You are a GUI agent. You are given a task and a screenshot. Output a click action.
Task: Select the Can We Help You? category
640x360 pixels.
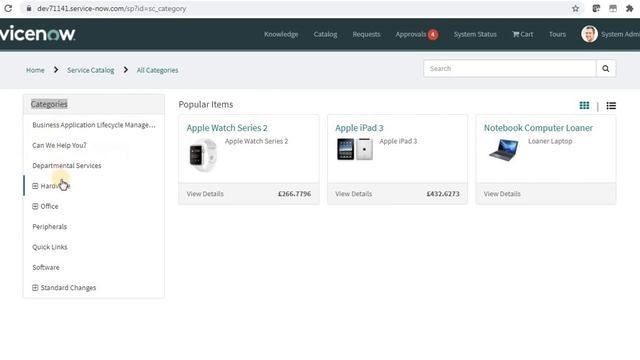point(59,145)
